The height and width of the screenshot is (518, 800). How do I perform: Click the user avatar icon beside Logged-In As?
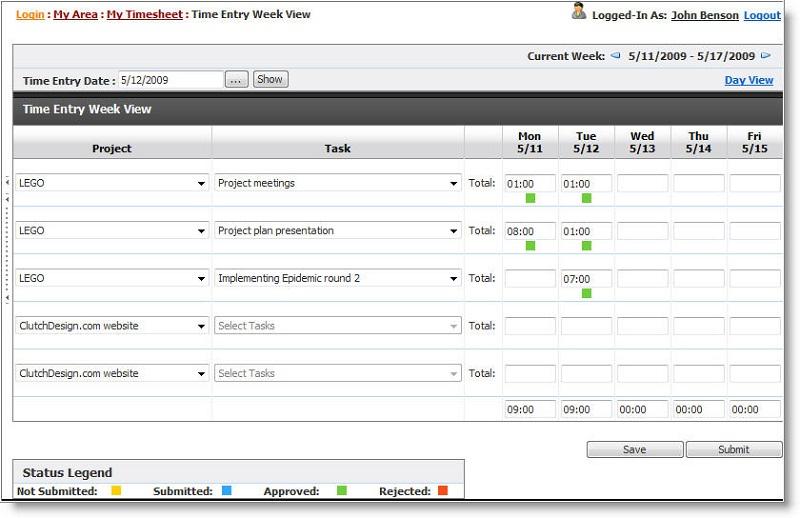coord(579,11)
